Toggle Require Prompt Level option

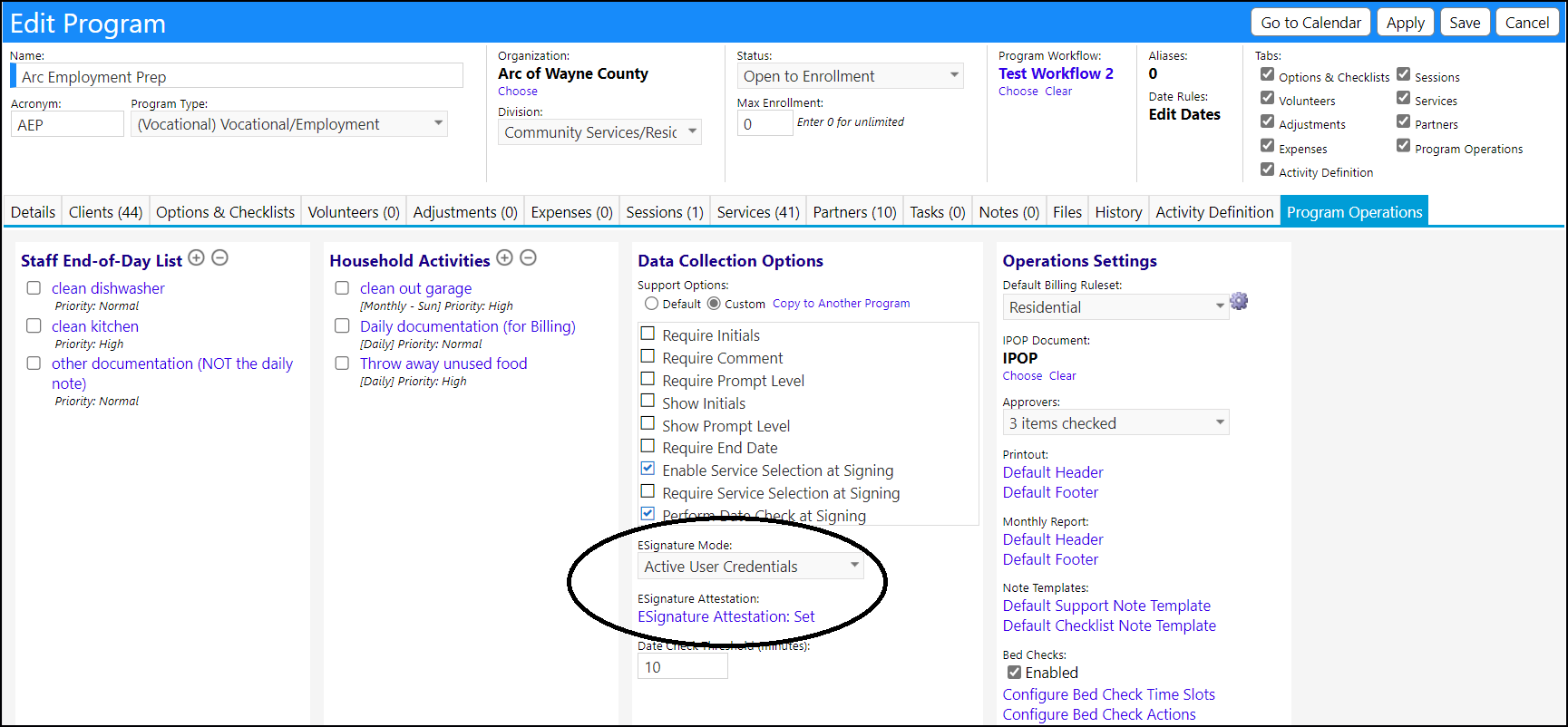[648, 379]
